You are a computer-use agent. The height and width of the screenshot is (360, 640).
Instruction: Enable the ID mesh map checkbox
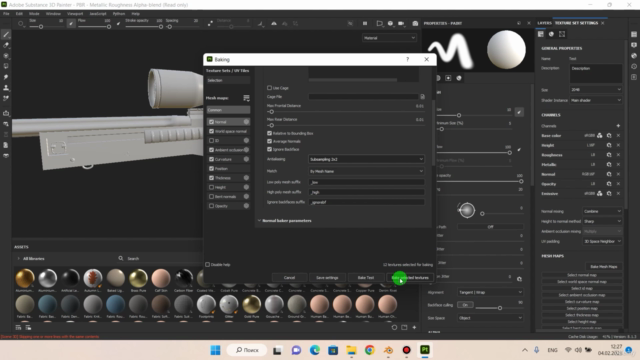tap(211, 140)
